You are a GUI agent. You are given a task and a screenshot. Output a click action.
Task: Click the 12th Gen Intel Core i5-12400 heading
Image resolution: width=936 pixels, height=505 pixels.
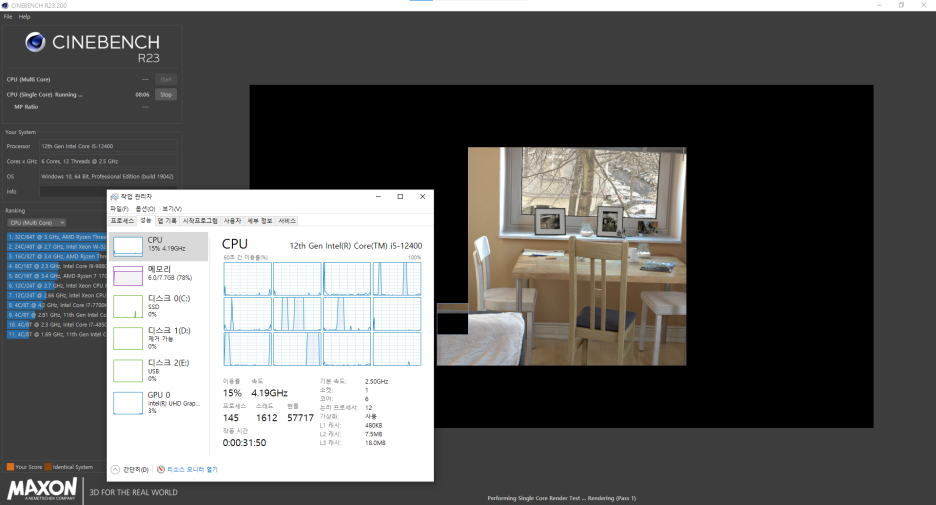coord(356,245)
